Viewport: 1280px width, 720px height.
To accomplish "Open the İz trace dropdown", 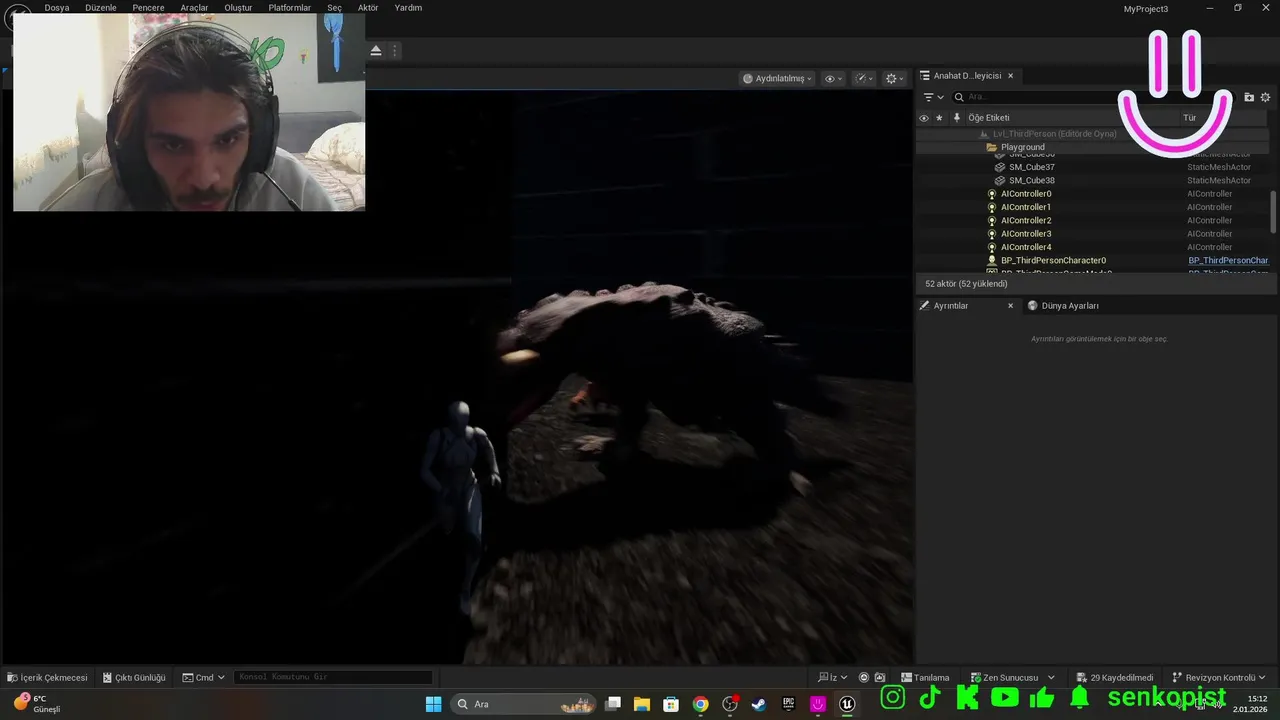I will coord(833,678).
